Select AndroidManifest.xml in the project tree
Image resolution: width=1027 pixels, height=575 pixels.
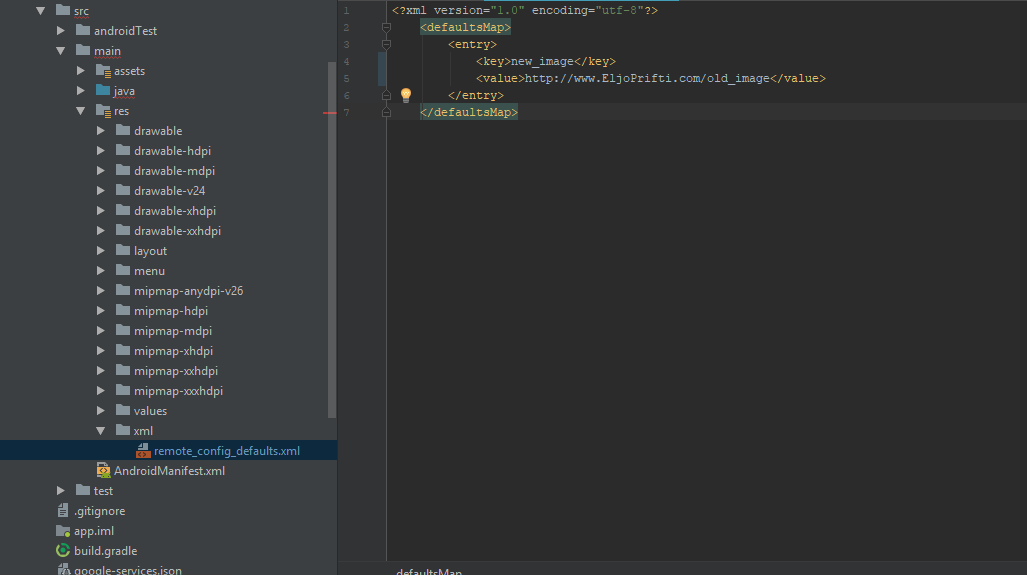pyautogui.click(x=168, y=470)
